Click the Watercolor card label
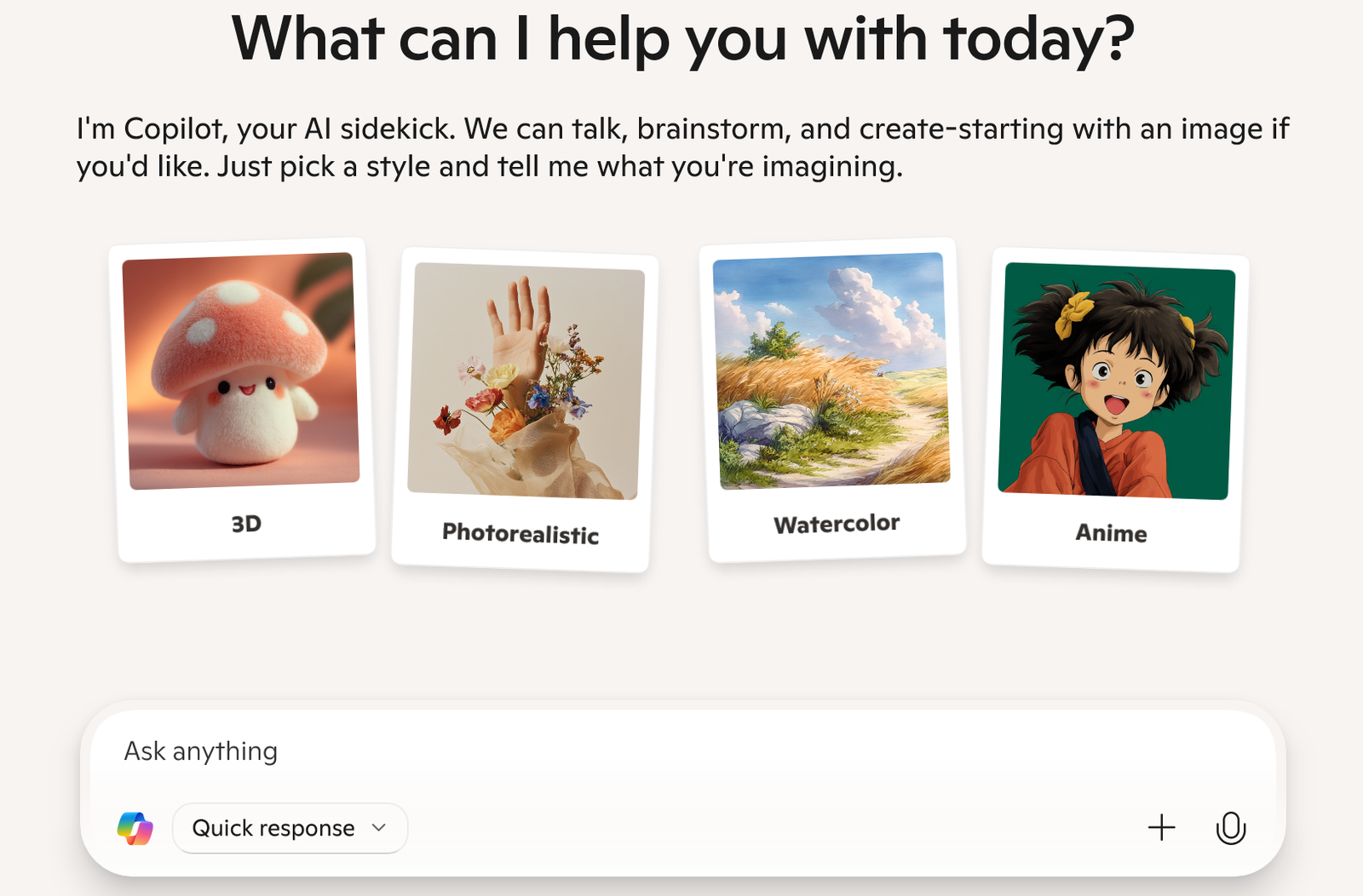The image size is (1363, 896). pyautogui.click(x=837, y=524)
